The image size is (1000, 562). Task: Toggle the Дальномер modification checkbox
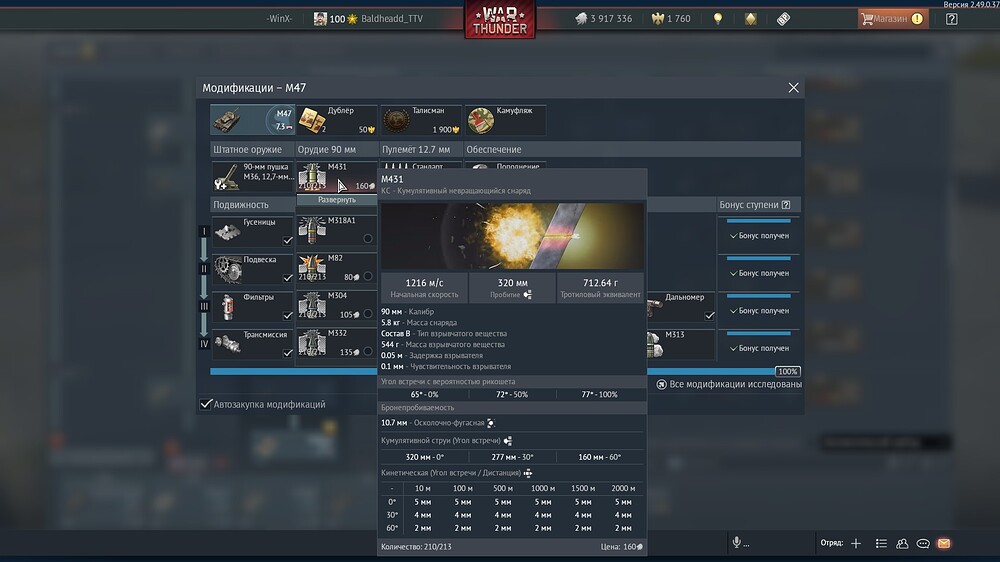[709, 315]
